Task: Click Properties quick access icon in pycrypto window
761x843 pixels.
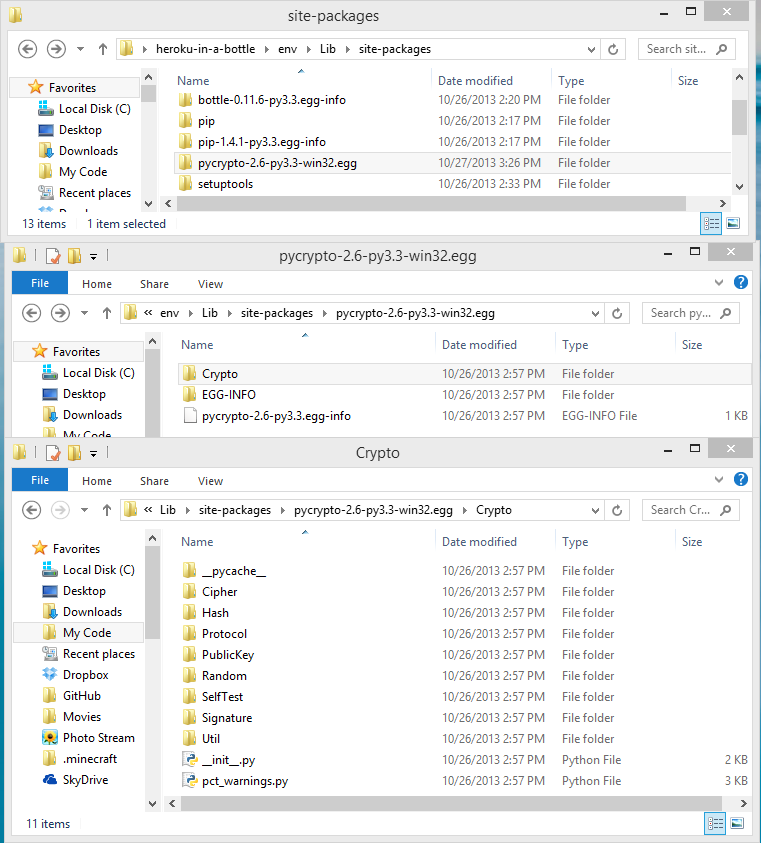Action: (53, 256)
